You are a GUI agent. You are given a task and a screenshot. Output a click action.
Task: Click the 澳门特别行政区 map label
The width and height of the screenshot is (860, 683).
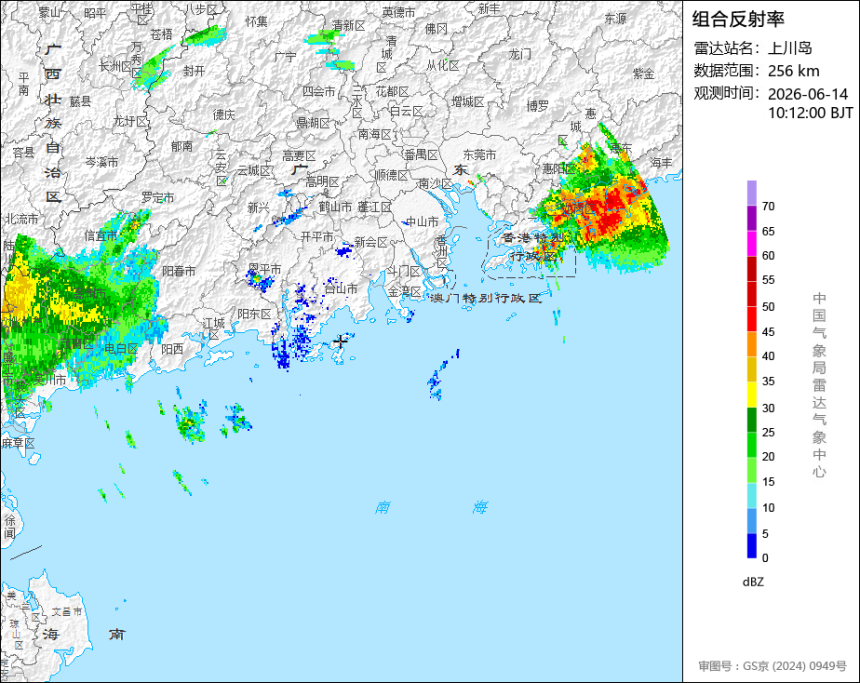485,298
